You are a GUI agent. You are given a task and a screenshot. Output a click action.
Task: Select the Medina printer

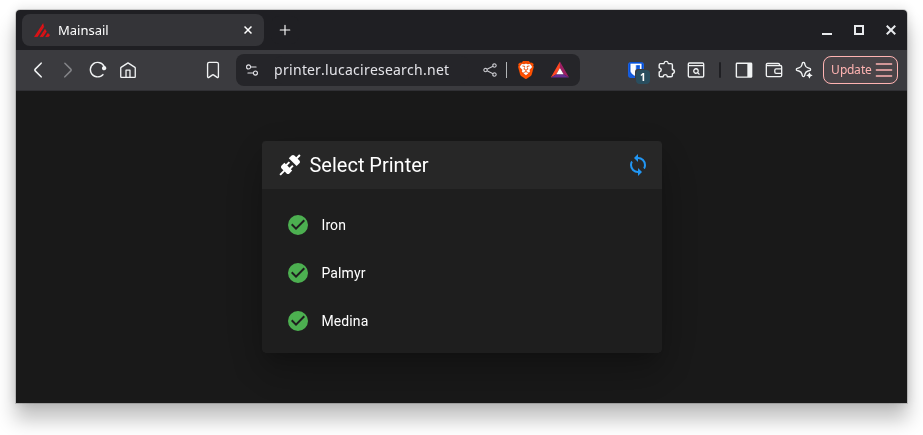click(x=462, y=321)
